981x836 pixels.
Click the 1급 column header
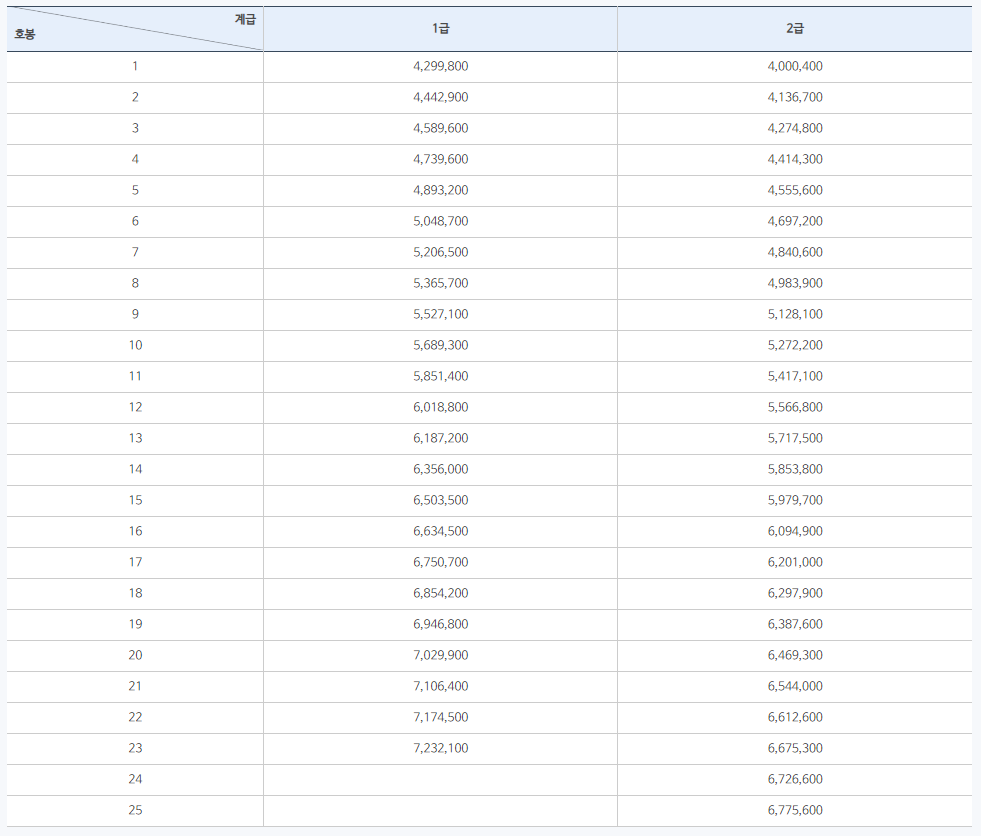[440, 28]
